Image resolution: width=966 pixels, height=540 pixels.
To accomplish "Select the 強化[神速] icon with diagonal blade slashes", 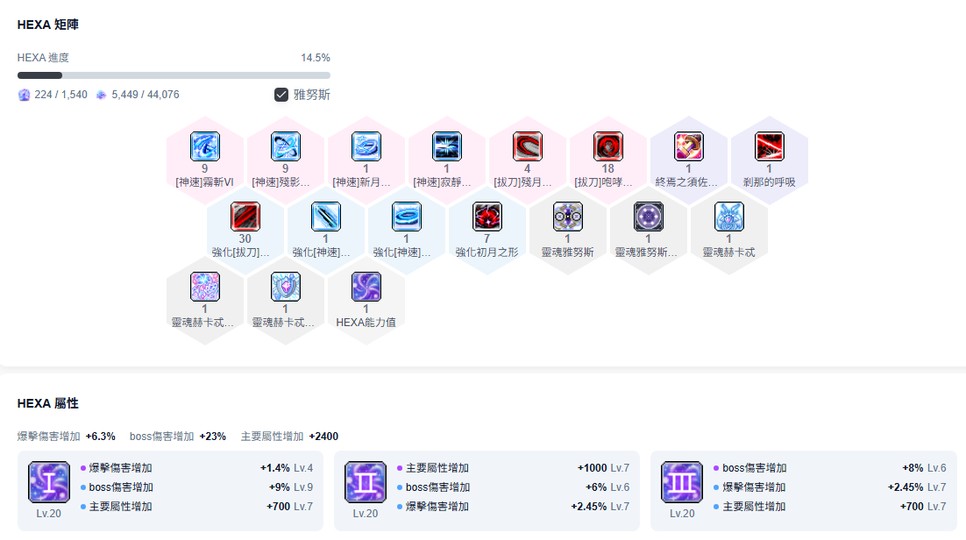I will tap(326, 217).
